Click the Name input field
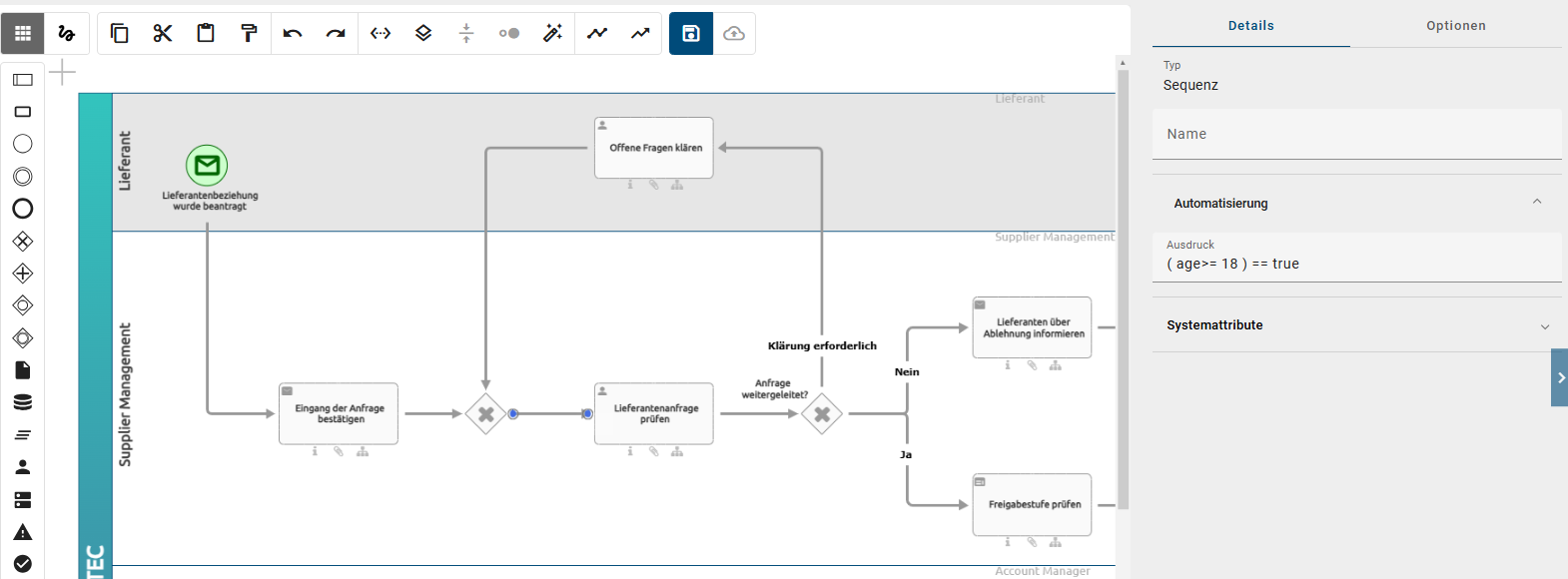The image size is (1568, 579). point(1356,135)
